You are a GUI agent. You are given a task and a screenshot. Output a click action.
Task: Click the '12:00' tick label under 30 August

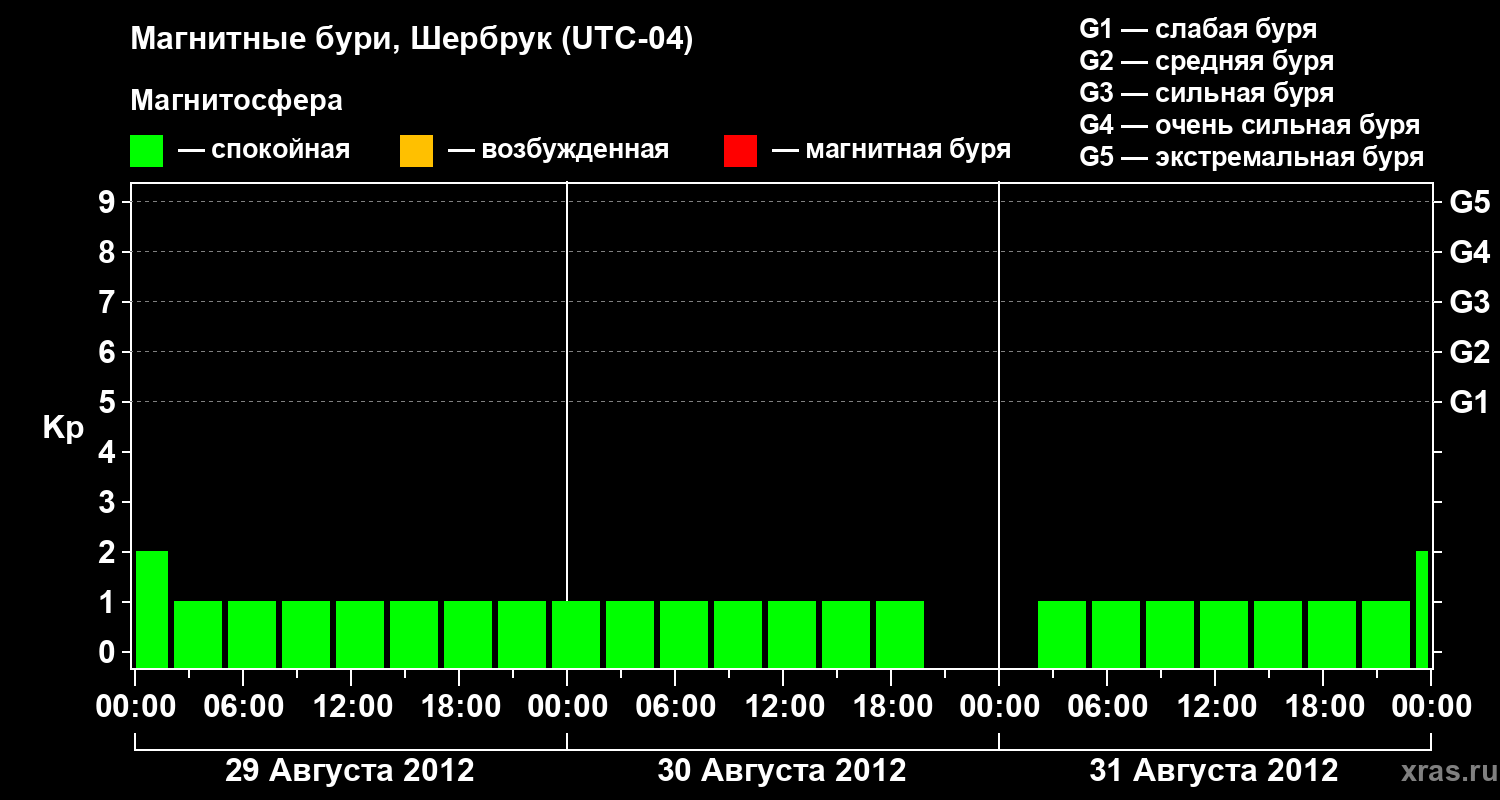[x=783, y=707]
